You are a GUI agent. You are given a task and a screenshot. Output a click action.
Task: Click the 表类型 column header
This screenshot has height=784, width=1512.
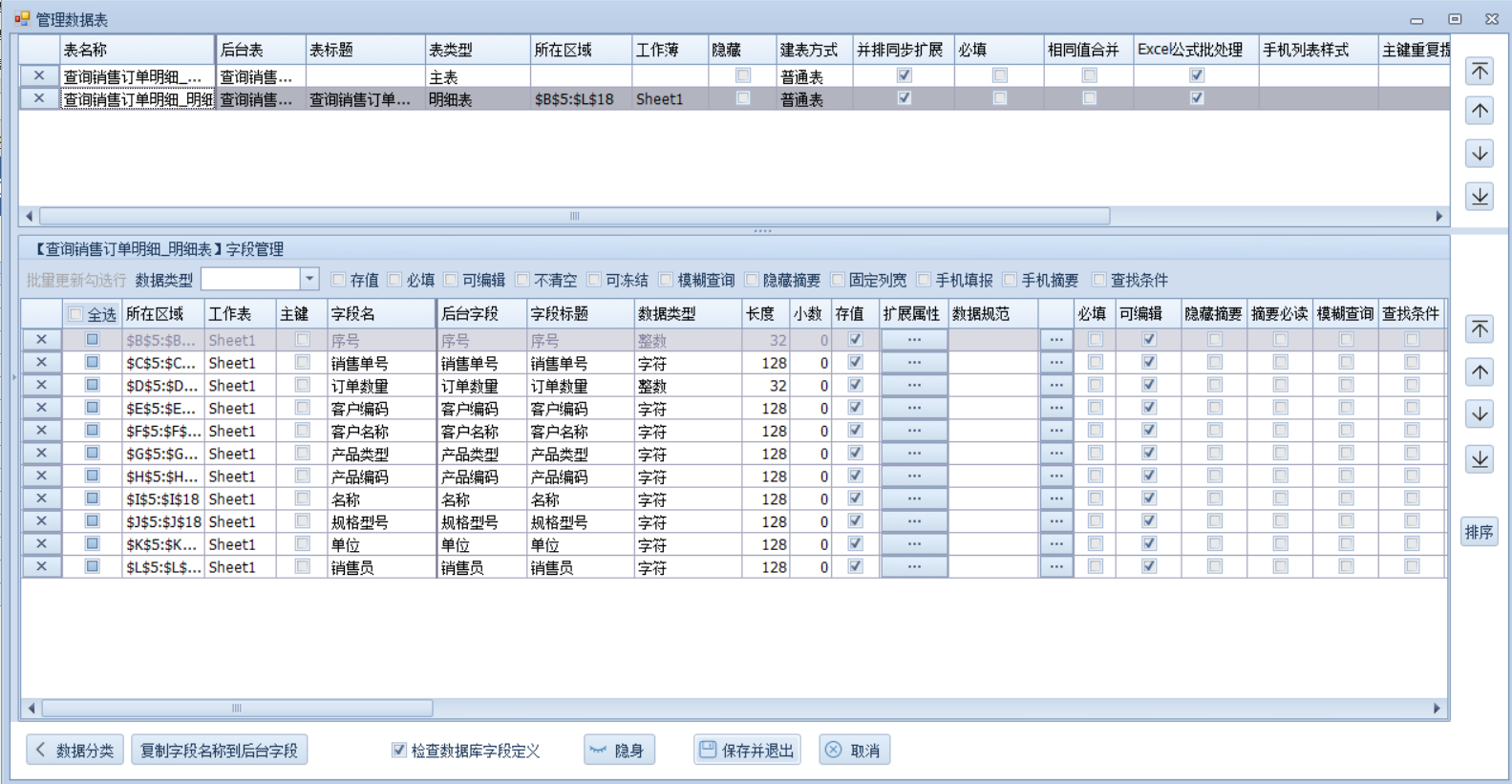476,50
